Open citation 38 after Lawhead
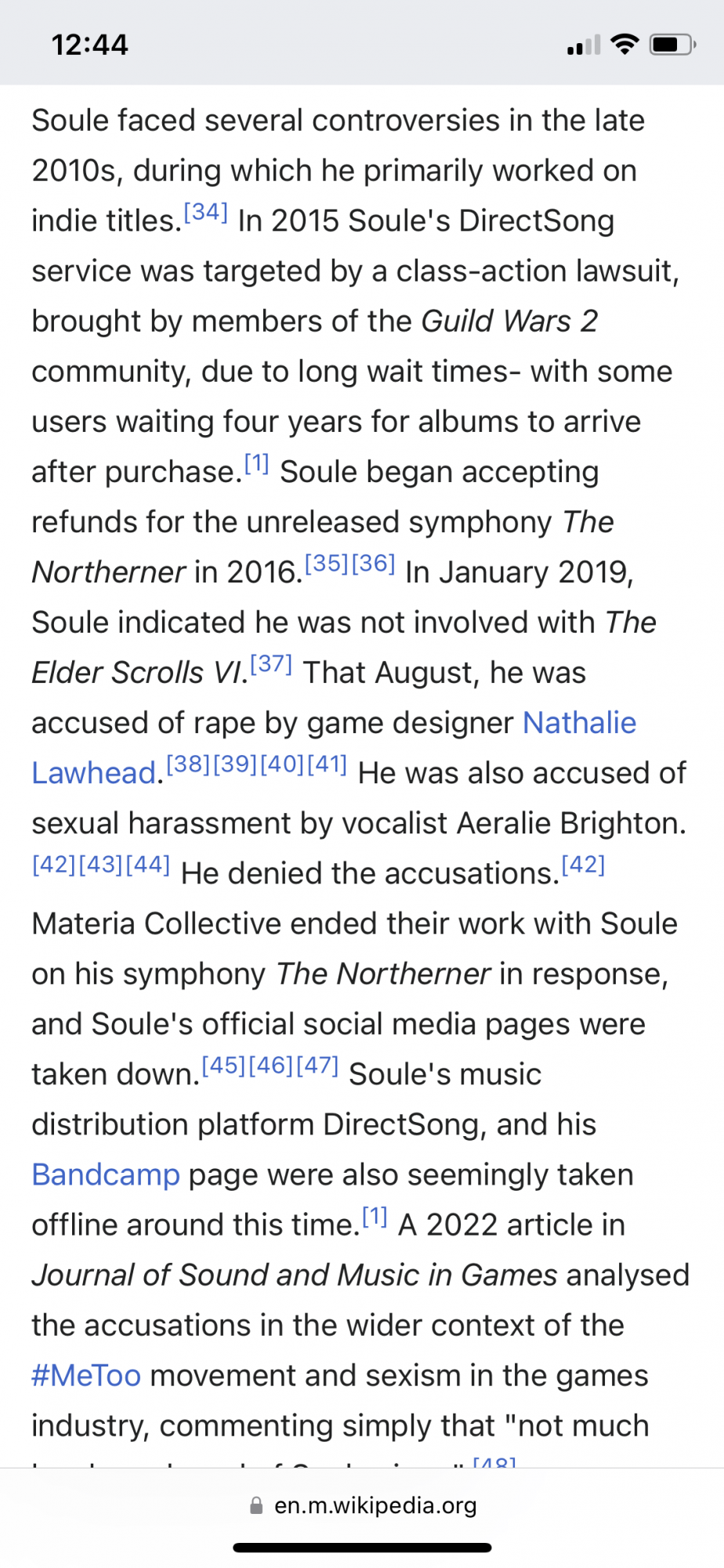The image size is (724, 1568). click(189, 764)
